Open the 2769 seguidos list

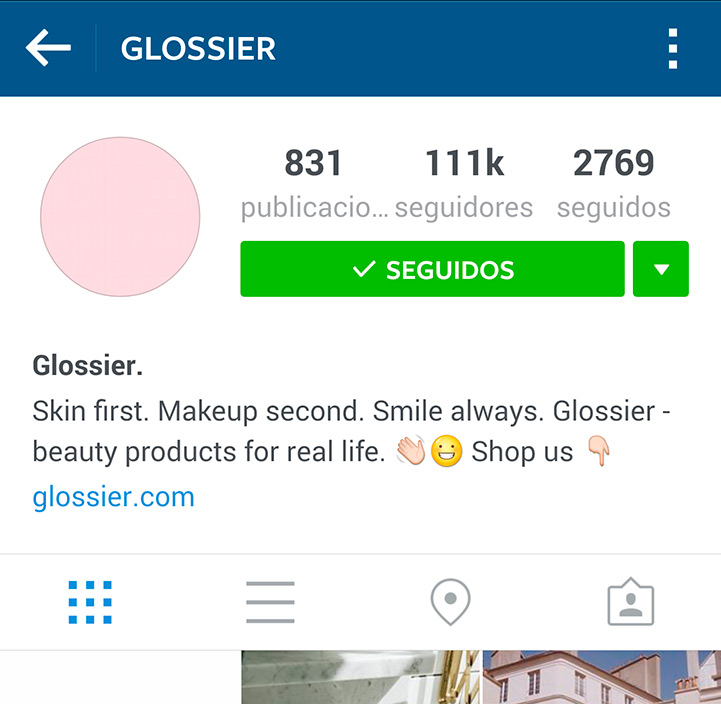(614, 184)
